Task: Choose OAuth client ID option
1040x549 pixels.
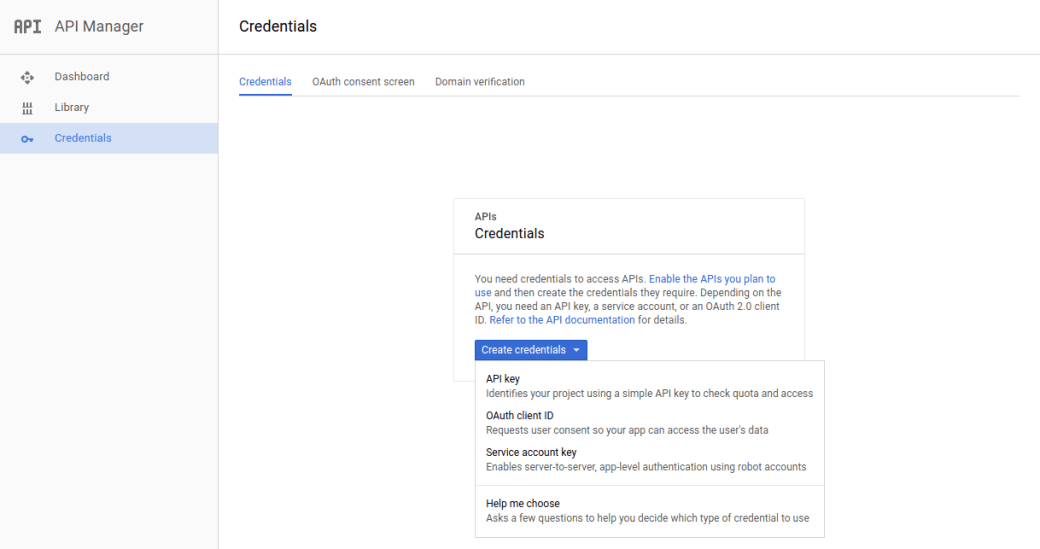Action: click(649, 422)
